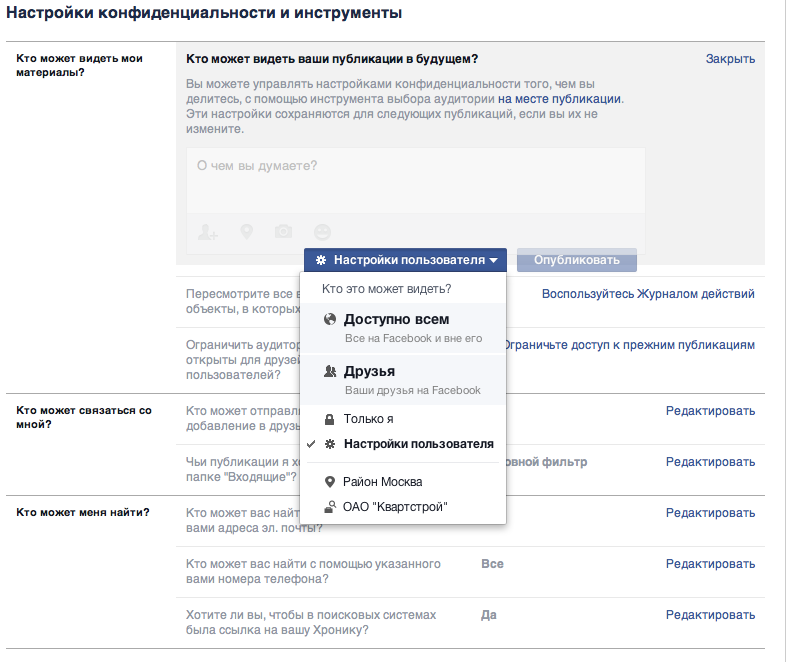This screenshot has height=662, width=786.
Task: Open the Настройки пользователя audience dropdown
Action: [405, 260]
